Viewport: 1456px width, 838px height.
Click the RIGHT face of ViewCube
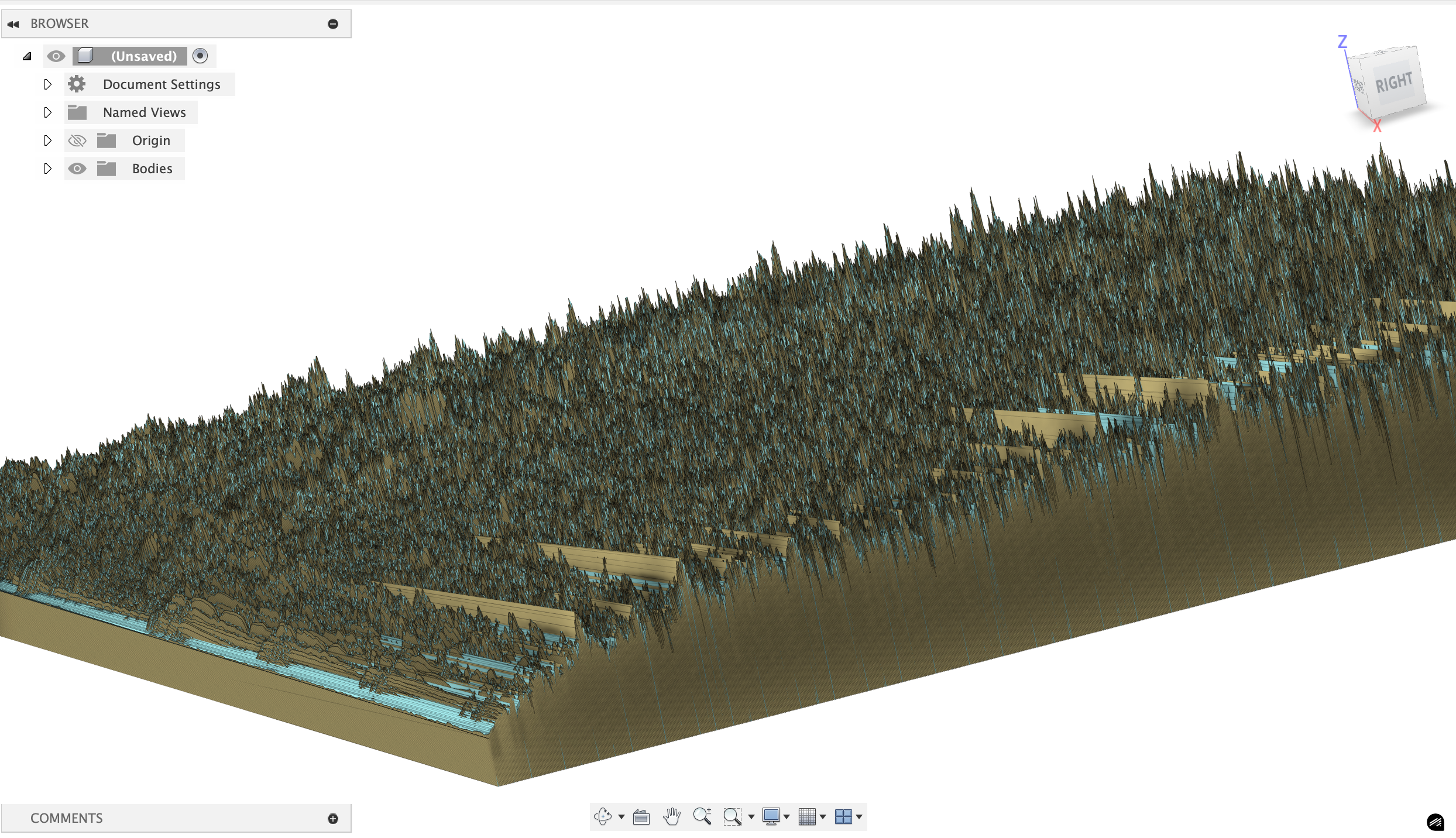click(x=1393, y=83)
